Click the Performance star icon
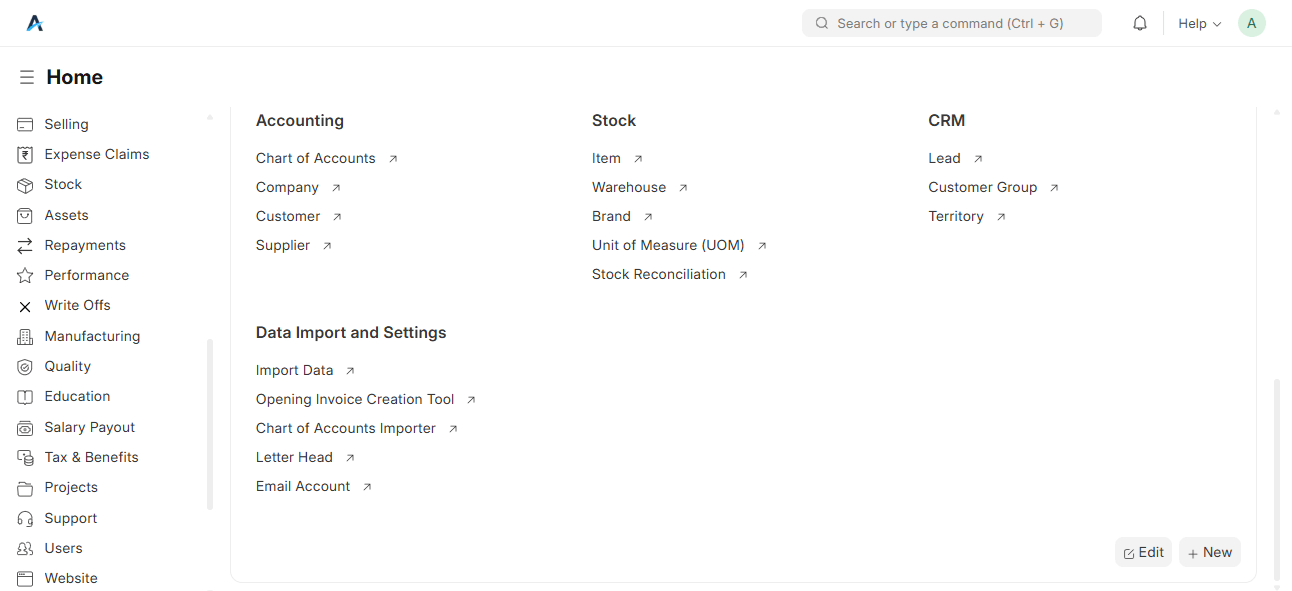Screen dimensions: 1292x591 (25, 275)
